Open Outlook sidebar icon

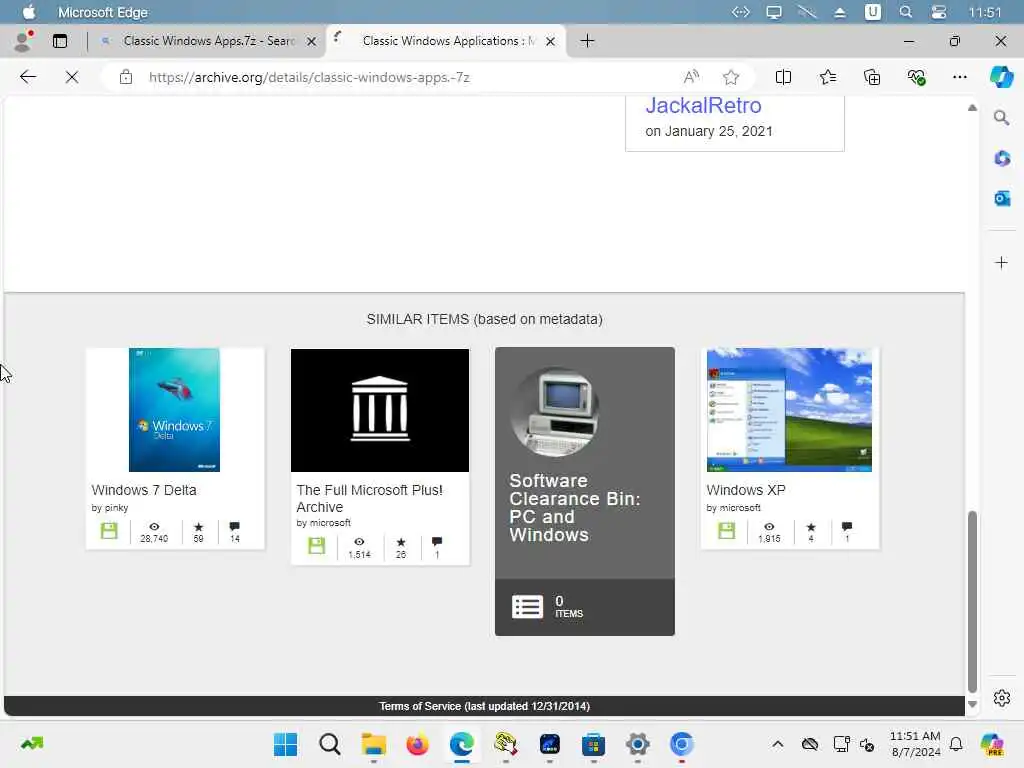click(1002, 198)
